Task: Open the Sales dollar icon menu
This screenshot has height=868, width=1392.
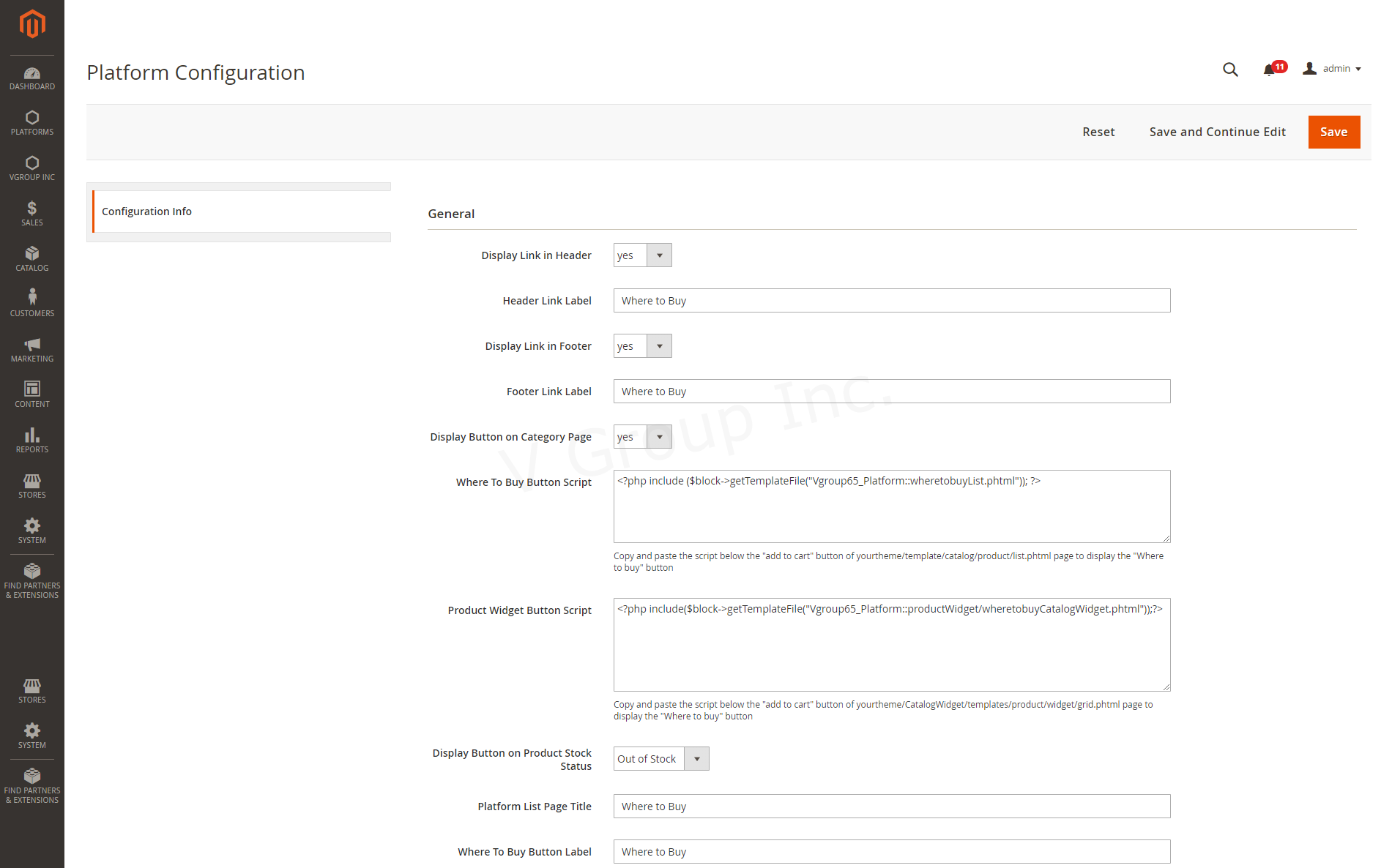Action: pos(32,213)
